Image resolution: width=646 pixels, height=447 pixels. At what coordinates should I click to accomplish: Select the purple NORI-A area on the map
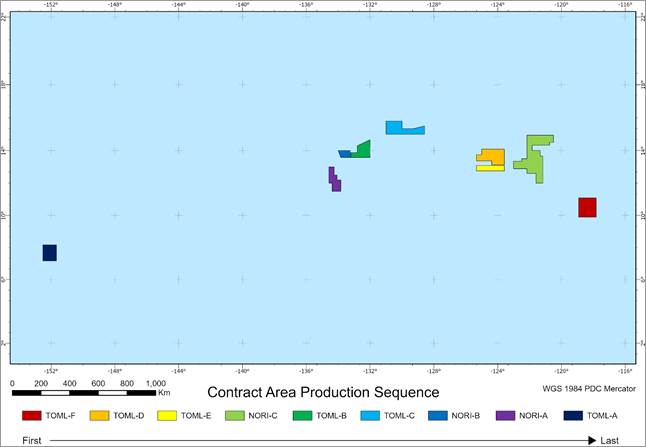335,180
